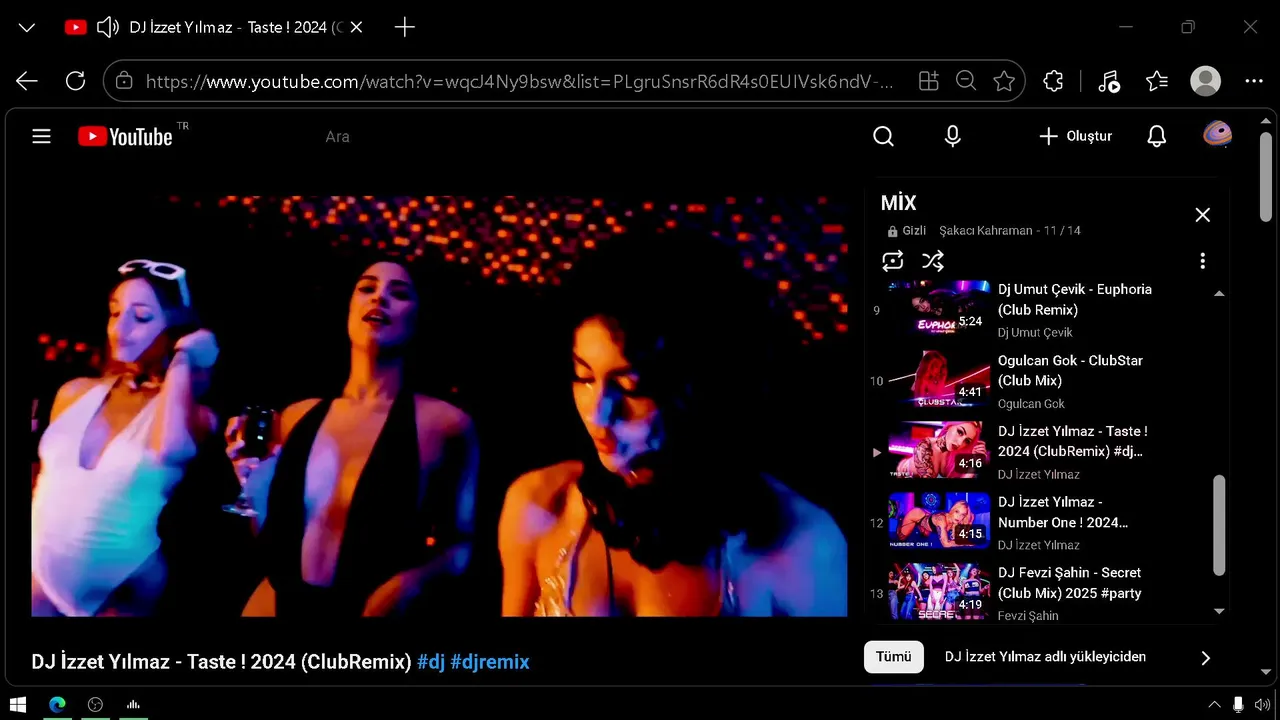Viewport: 1280px width, 720px height.
Task: Open browser extensions menu
Action: [x=1053, y=81]
